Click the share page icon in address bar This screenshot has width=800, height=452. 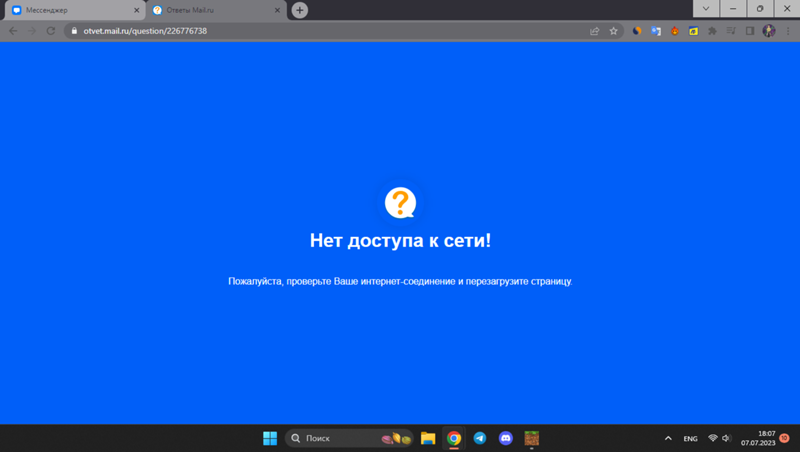[x=595, y=31]
